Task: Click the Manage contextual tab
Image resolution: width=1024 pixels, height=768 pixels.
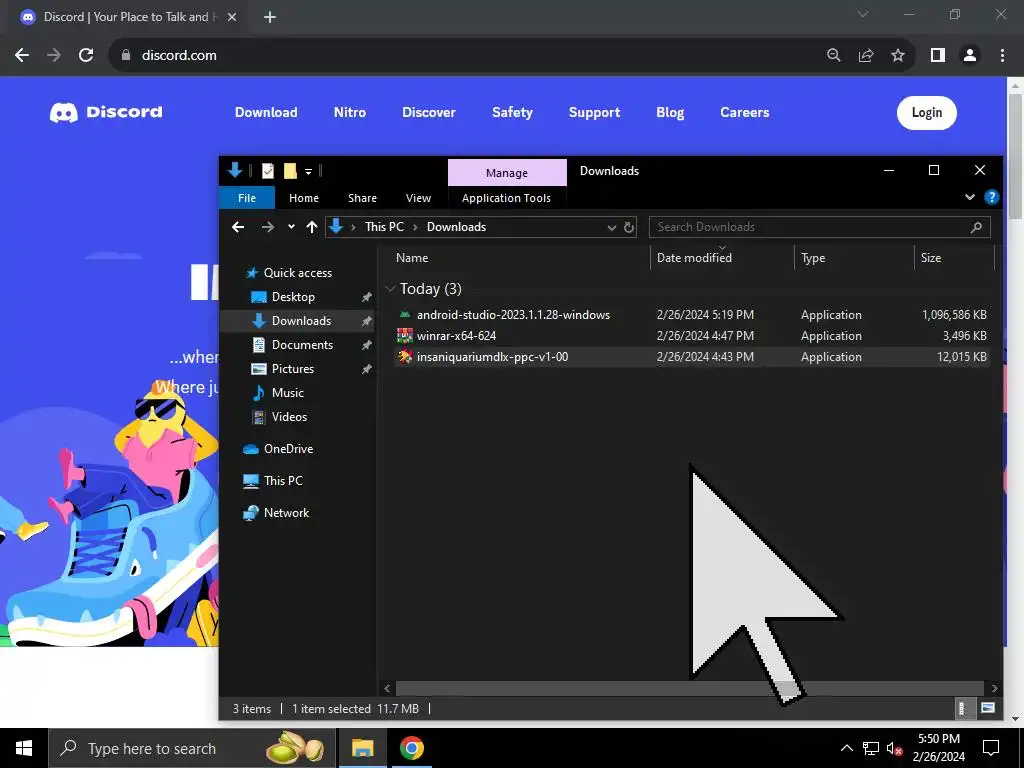Action: (x=507, y=173)
